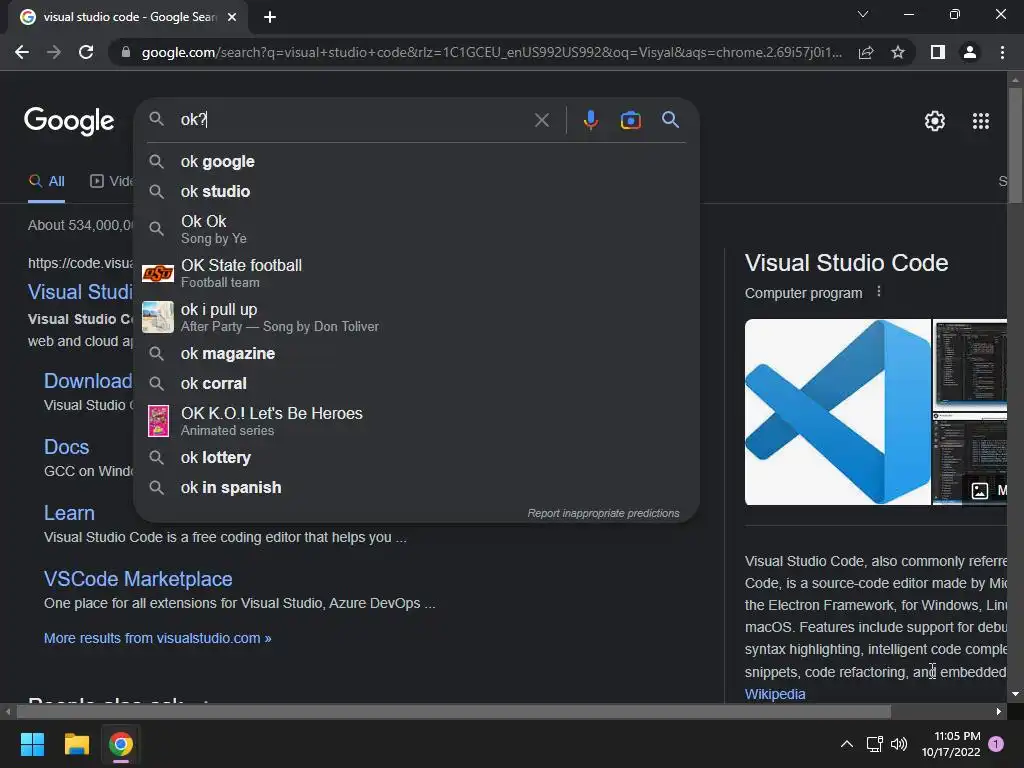Screen dimensions: 1024x768
Task: Close the visual studio code tab
Action: (232, 17)
